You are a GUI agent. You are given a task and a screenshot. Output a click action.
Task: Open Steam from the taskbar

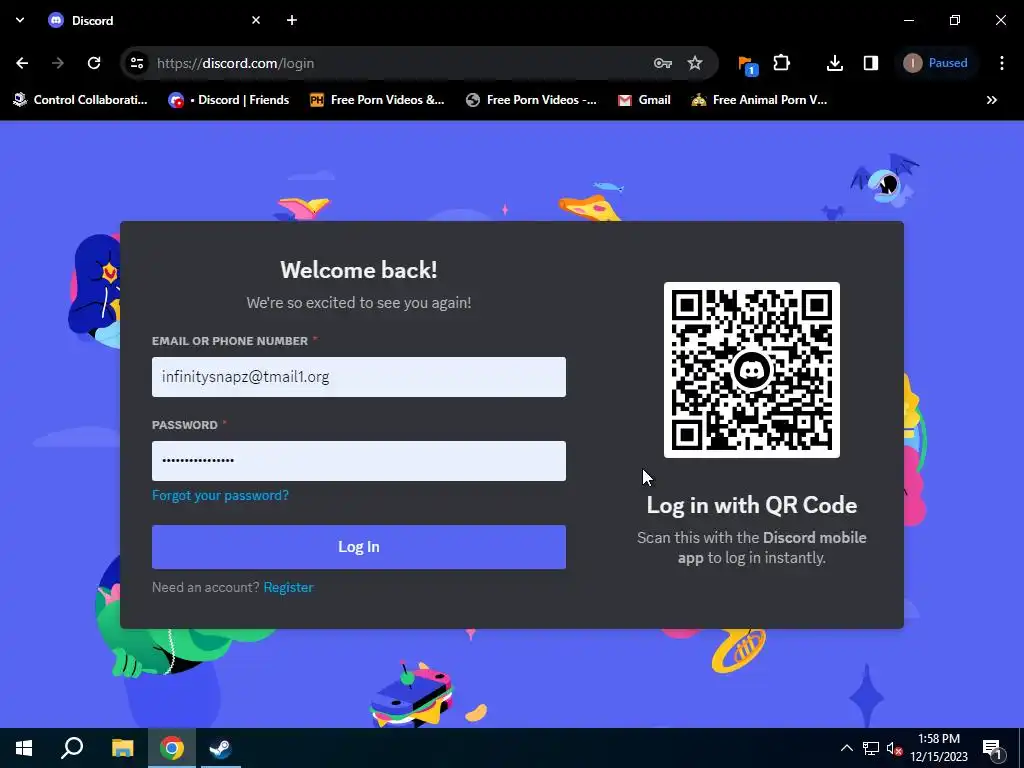(220, 748)
